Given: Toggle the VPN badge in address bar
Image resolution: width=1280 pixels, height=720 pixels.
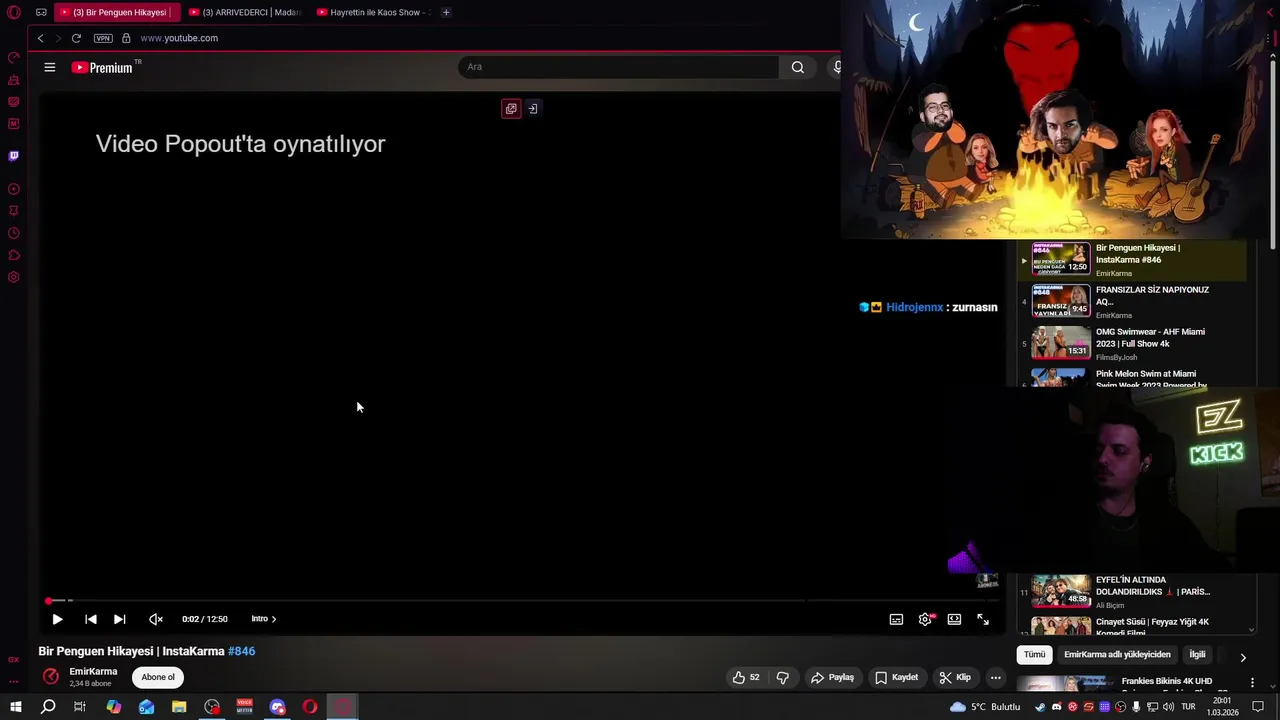Looking at the screenshot, I should [x=103, y=38].
